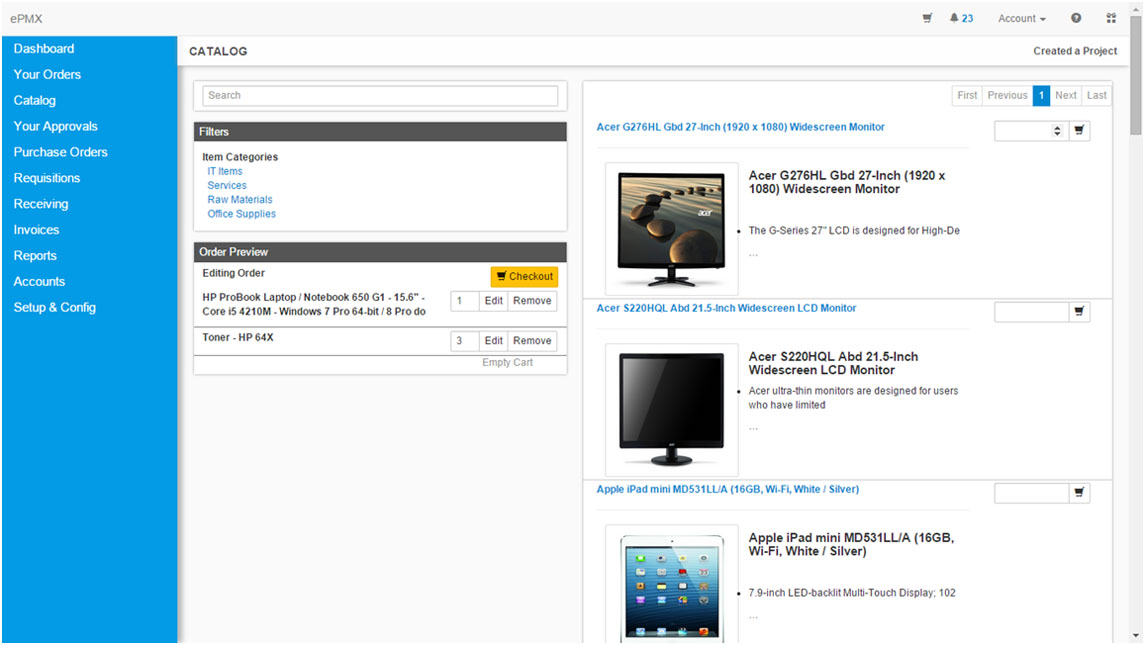This screenshot has height=645, width=1145.
Task: Filter by Office Supplies category
Action: click(242, 214)
